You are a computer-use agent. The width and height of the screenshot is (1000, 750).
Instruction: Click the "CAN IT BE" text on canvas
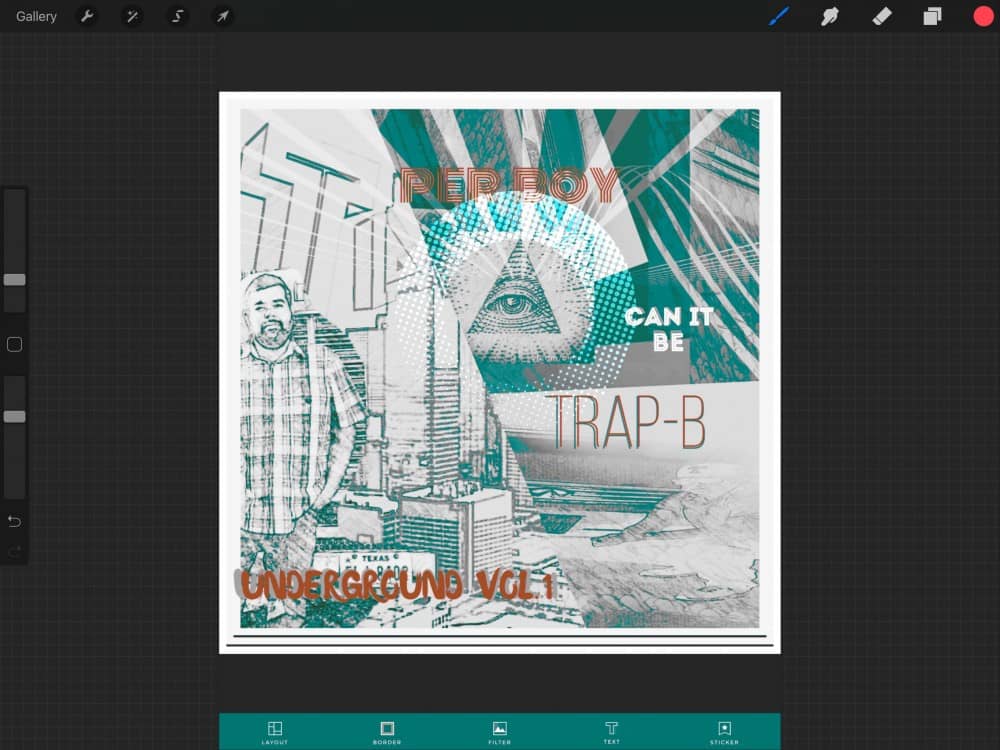(668, 329)
